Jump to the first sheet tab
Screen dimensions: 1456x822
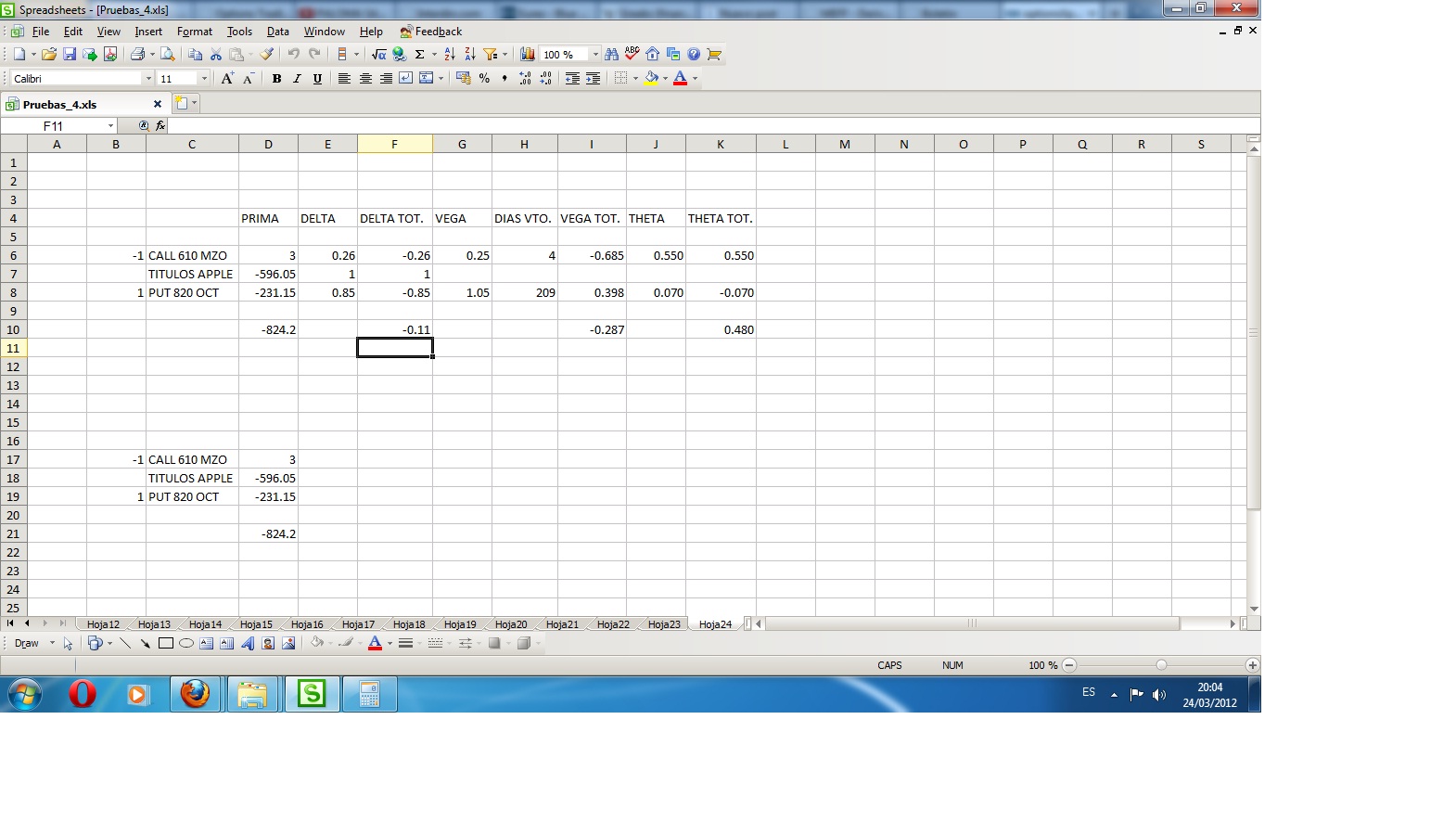10,623
